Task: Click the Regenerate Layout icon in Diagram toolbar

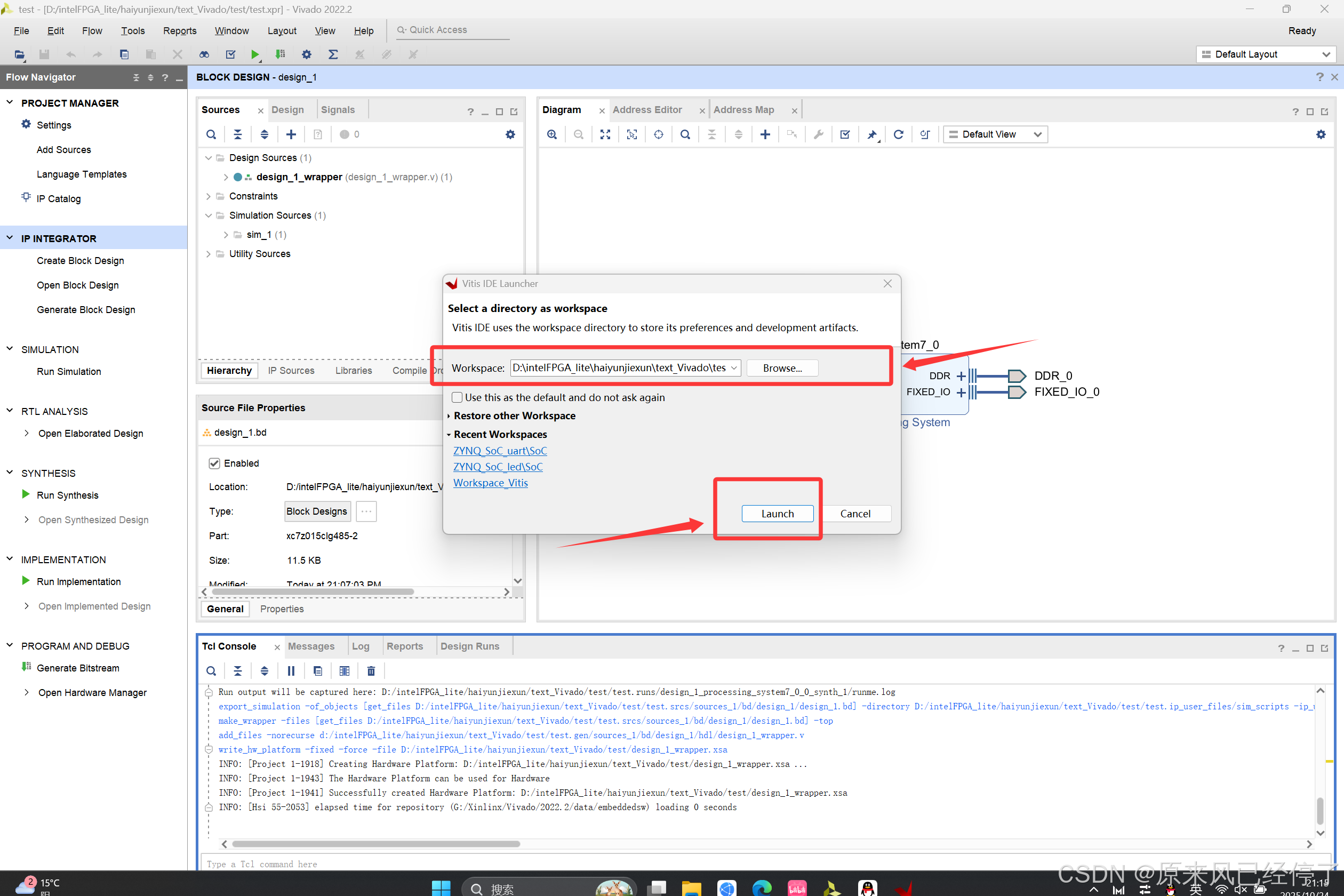Action: [898, 134]
